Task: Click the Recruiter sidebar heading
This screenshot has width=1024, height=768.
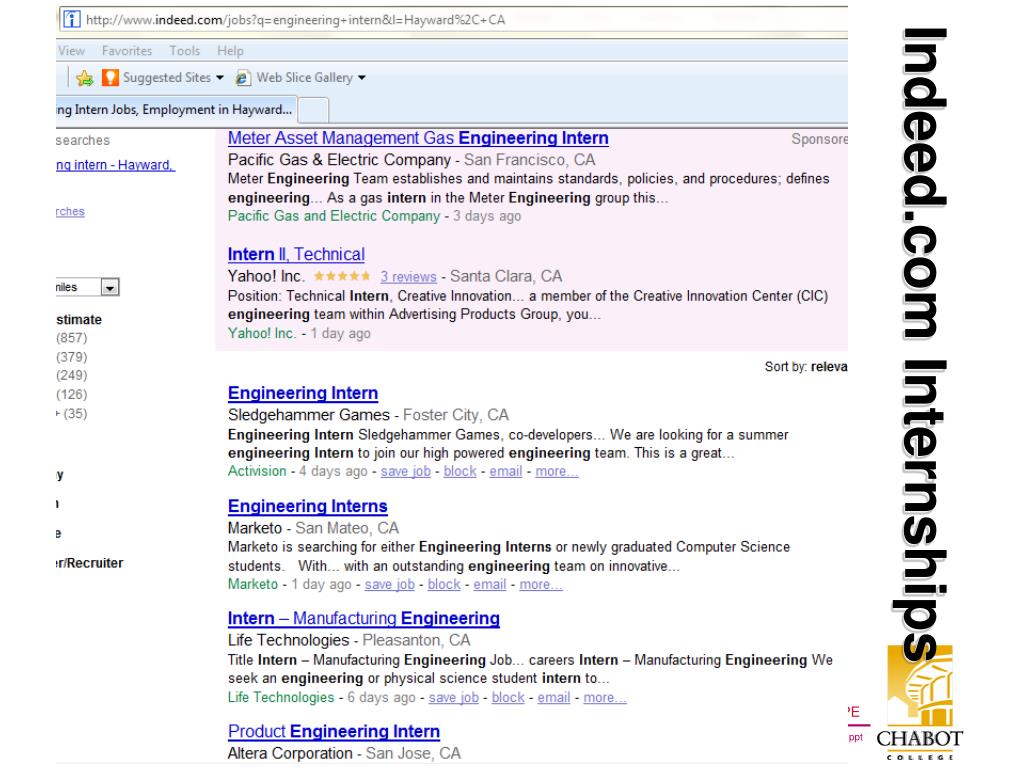Action: click(89, 563)
